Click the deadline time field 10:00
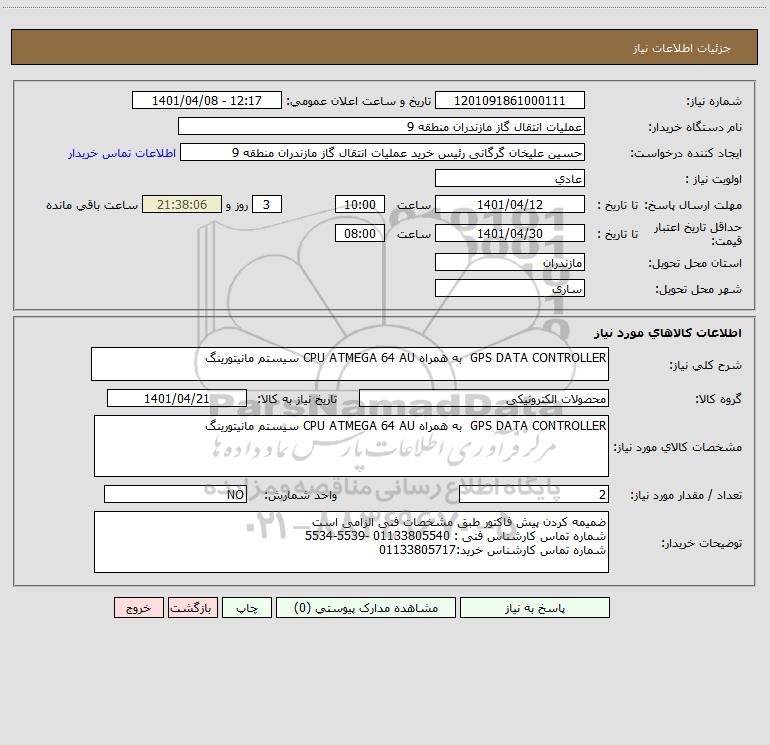Screen dimensions: 770x745 tap(359, 204)
